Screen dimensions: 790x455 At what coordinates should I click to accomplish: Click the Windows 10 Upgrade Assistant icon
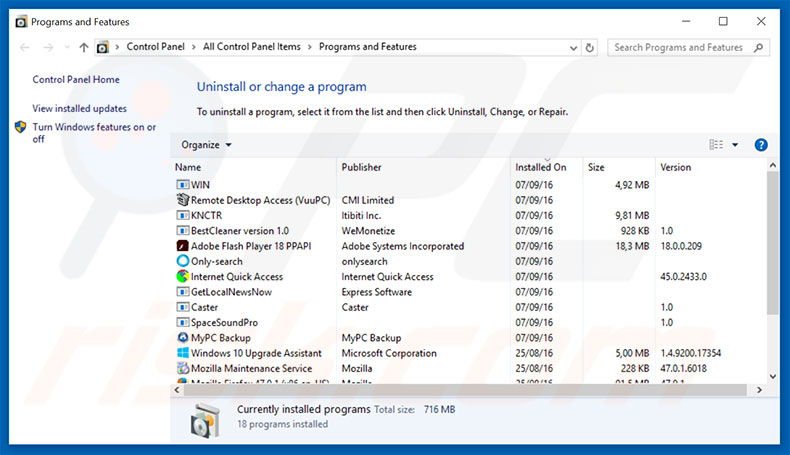point(182,353)
